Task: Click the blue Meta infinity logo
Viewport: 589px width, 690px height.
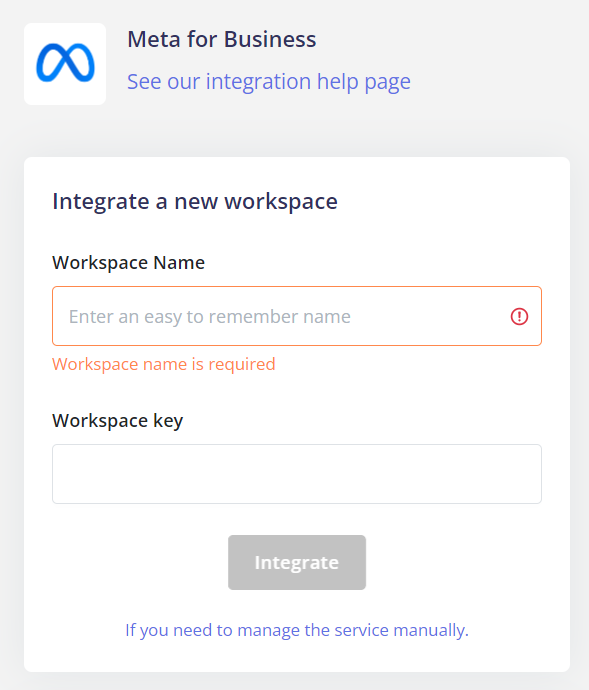Action: pyautogui.click(x=65, y=63)
